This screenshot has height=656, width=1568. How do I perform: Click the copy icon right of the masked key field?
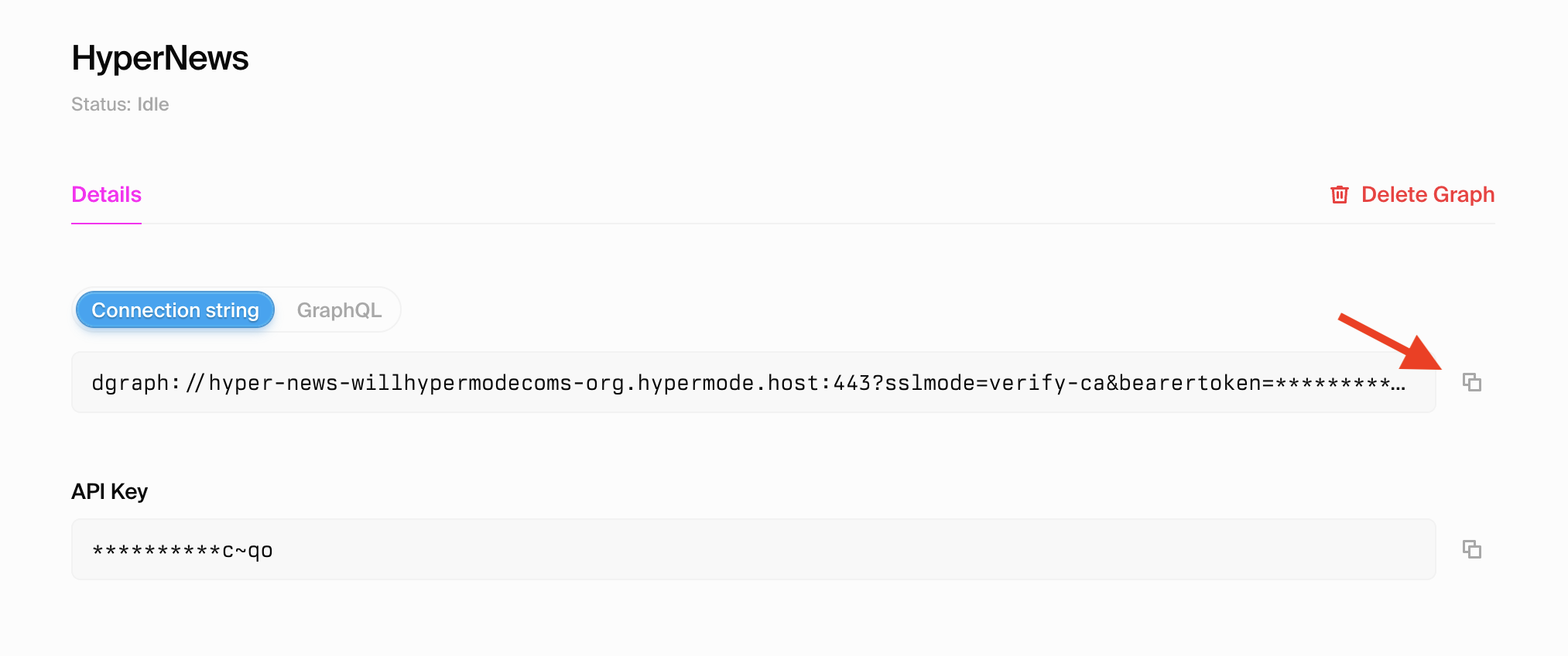point(1472,549)
